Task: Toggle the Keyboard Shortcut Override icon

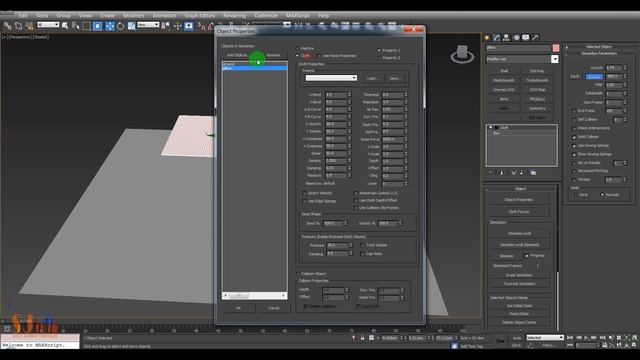Action: (x=189, y=26)
